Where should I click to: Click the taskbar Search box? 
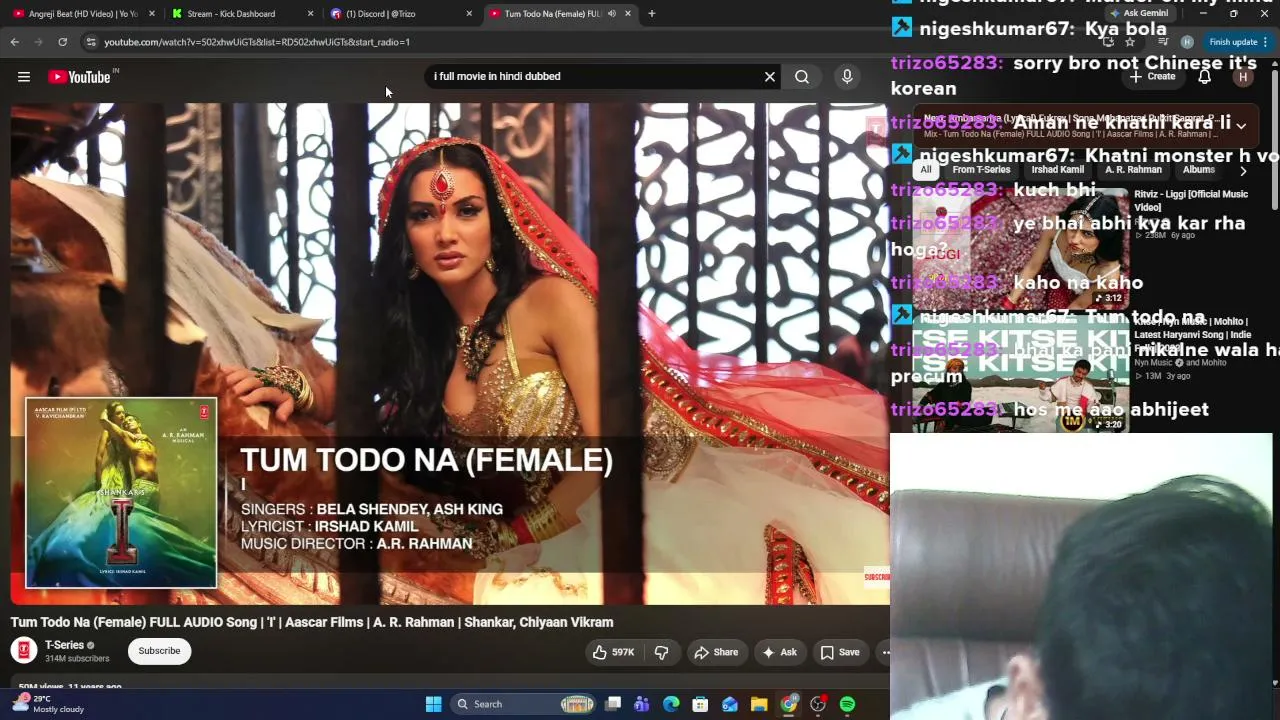click(523, 704)
